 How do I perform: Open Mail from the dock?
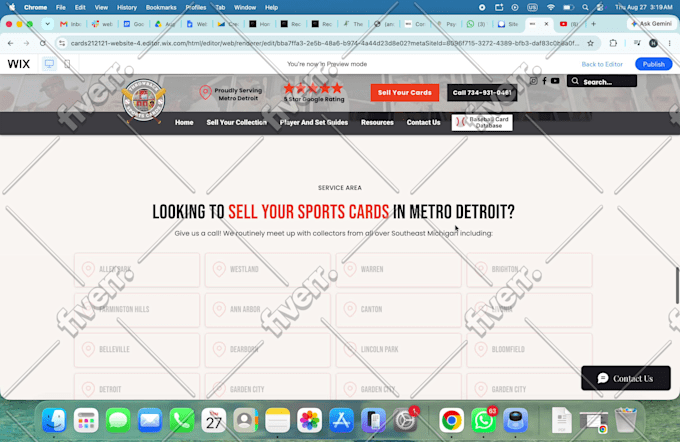[x=150, y=420]
